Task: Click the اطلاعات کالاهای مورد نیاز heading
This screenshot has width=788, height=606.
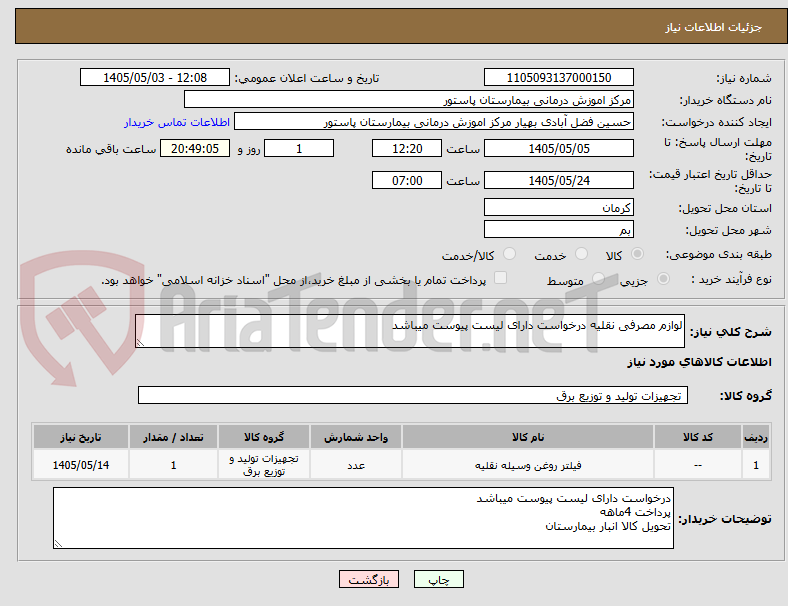Action: tap(700, 362)
